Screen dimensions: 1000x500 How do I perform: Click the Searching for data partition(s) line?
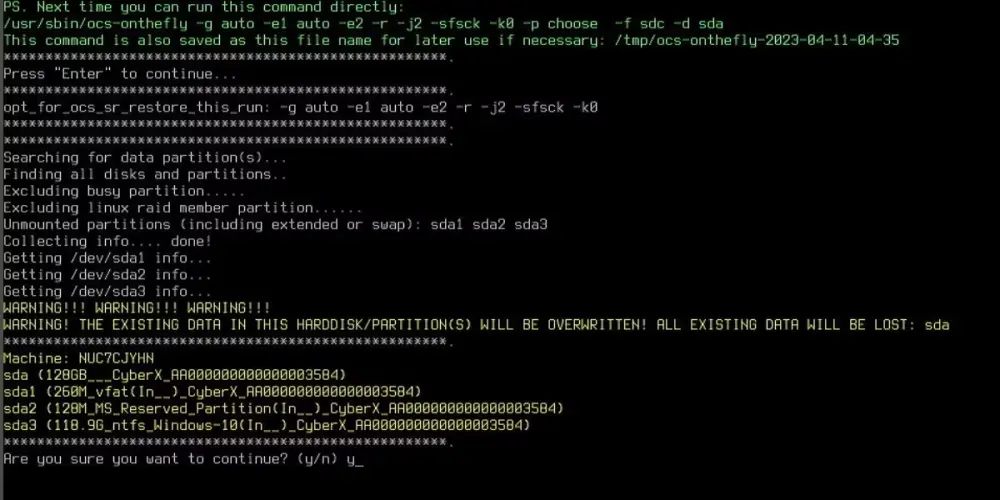[145, 158]
